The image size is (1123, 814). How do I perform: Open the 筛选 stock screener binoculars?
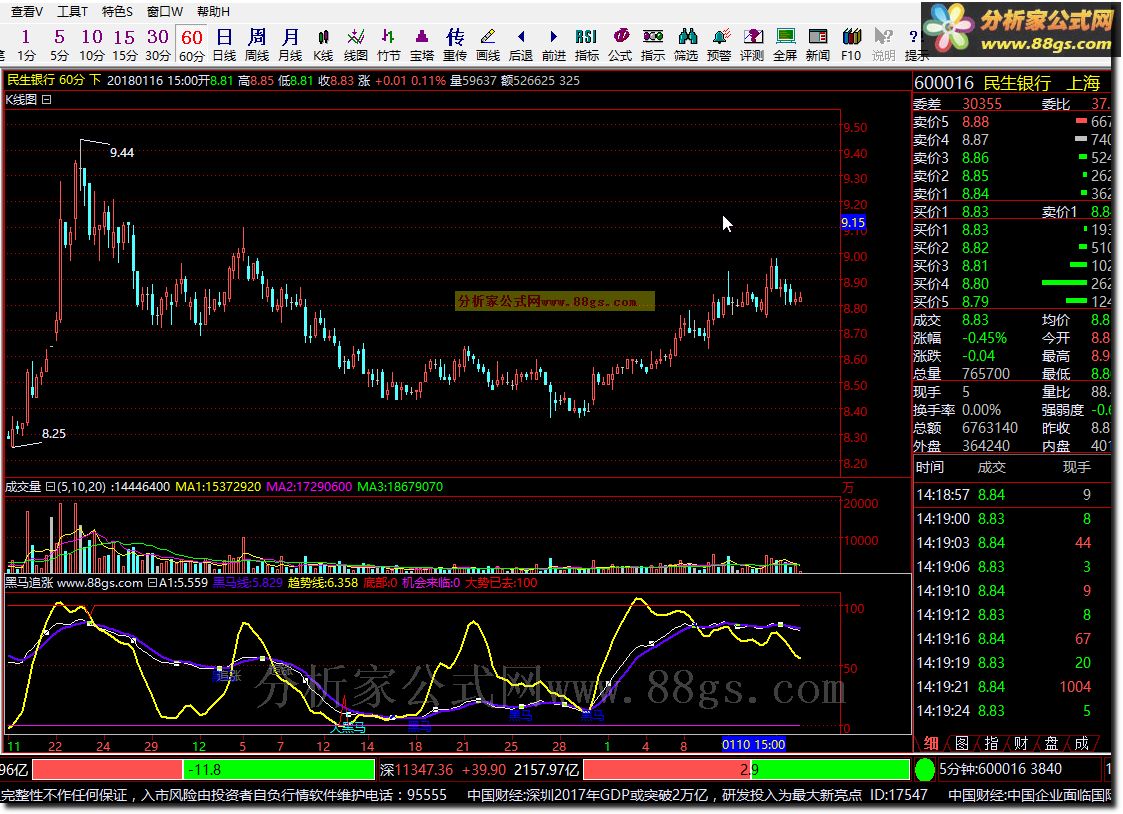[x=686, y=44]
